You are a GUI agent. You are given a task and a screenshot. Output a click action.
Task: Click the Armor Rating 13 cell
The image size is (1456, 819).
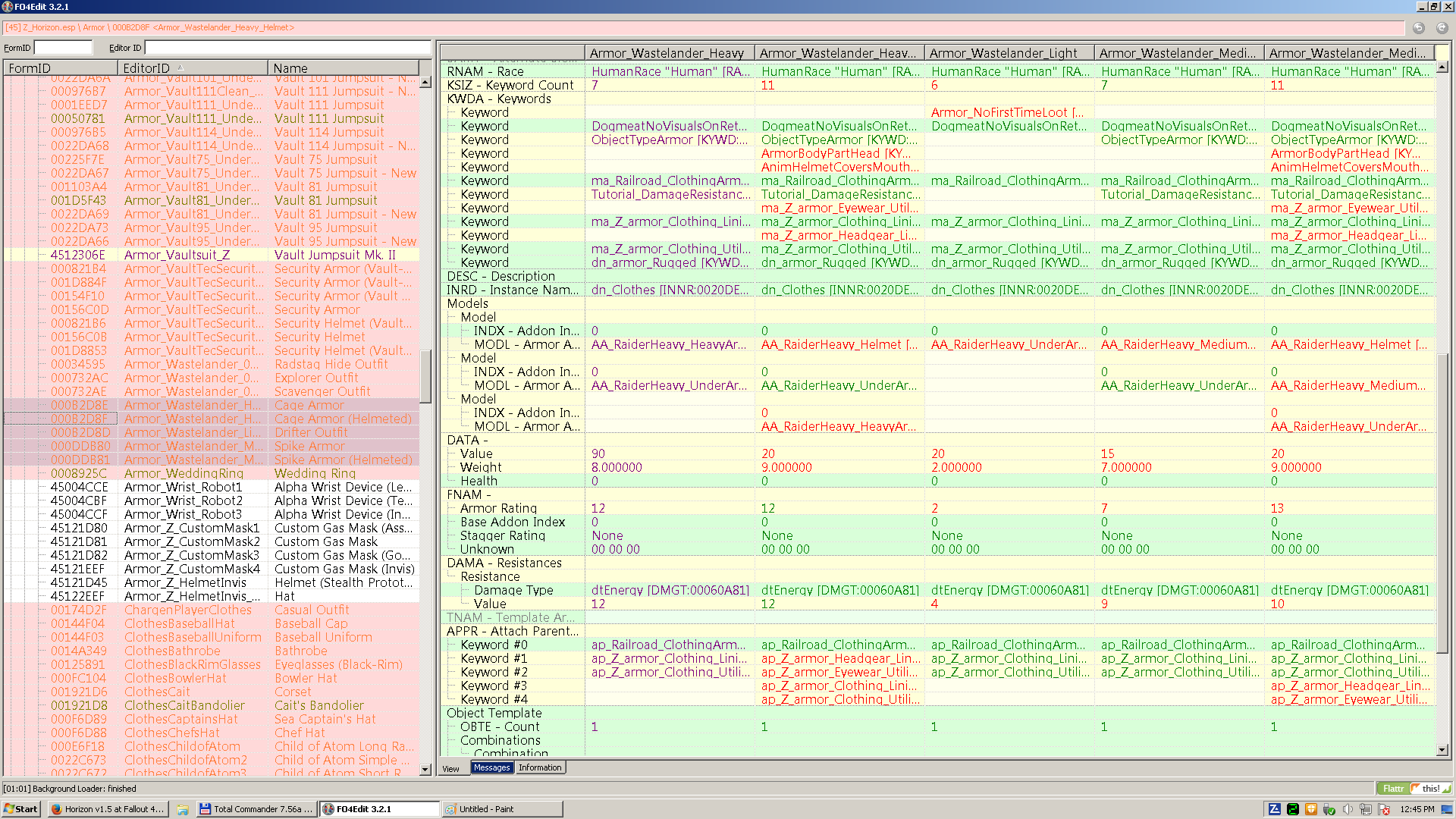(1349, 508)
